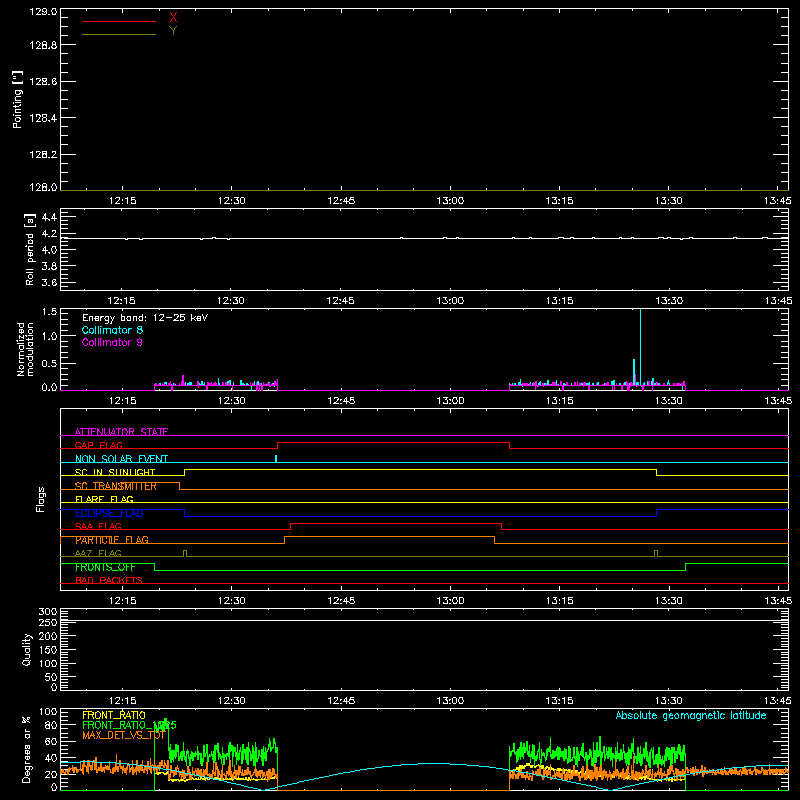Screen dimensions: 800x800
Task: Click the 250 quality tick label
Action: coord(48,622)
